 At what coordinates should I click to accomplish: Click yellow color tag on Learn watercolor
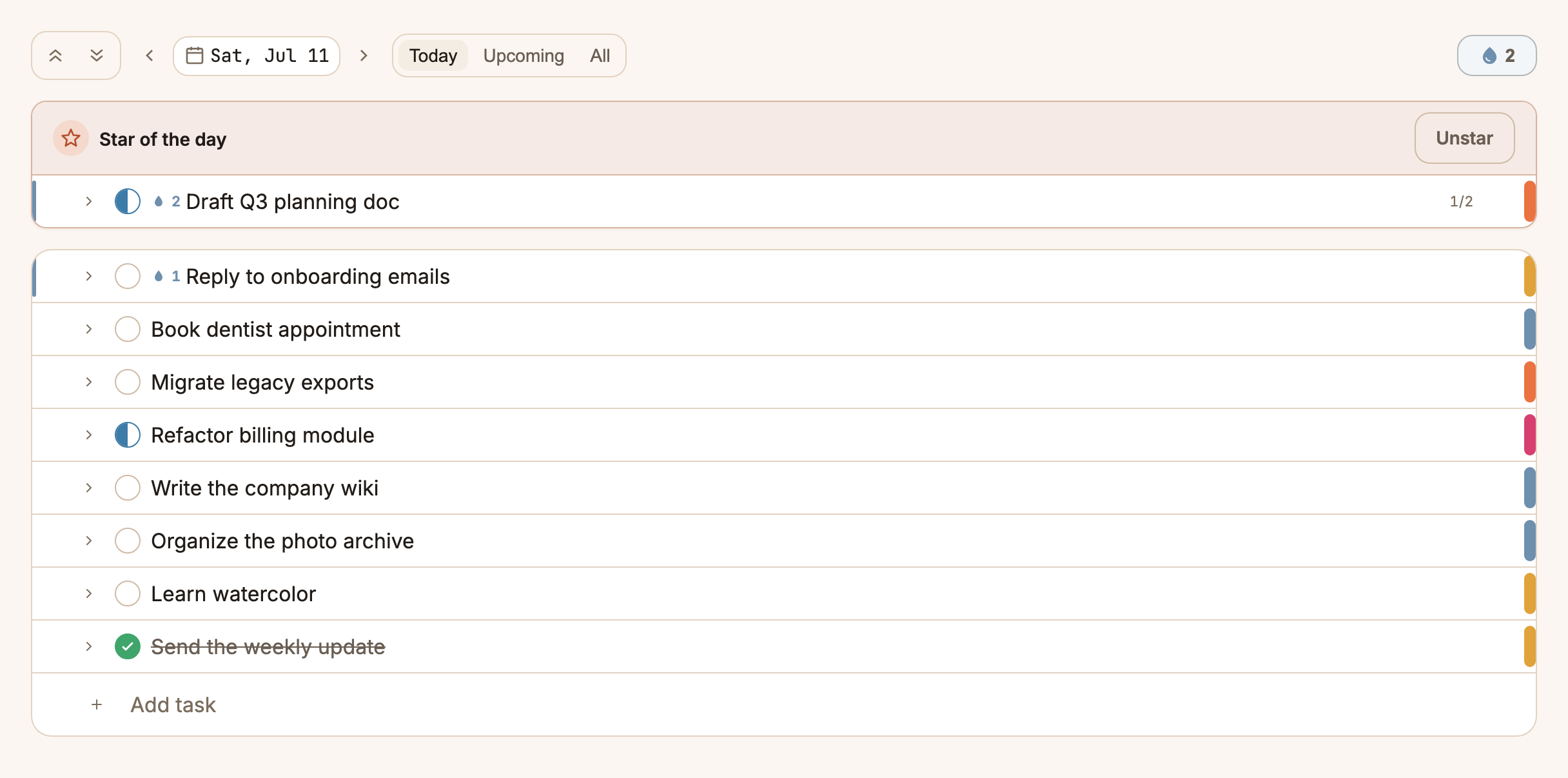tap(1529, 593)
